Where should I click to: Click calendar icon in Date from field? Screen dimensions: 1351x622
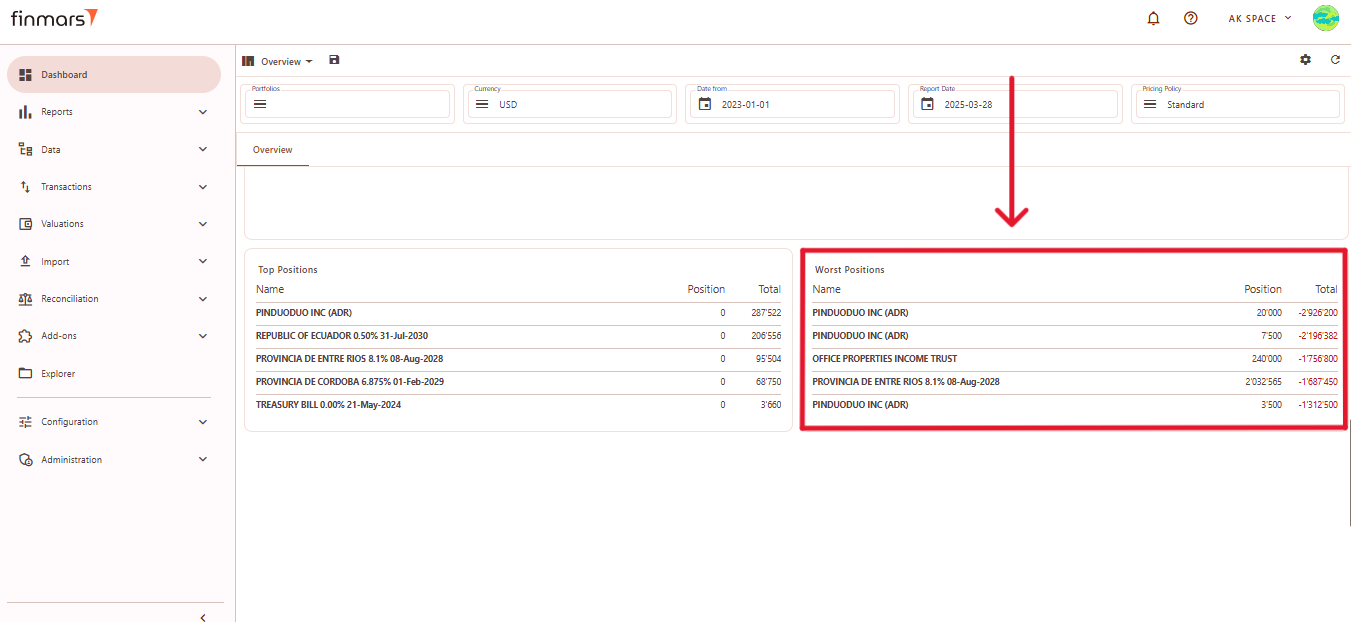(705, 104)
